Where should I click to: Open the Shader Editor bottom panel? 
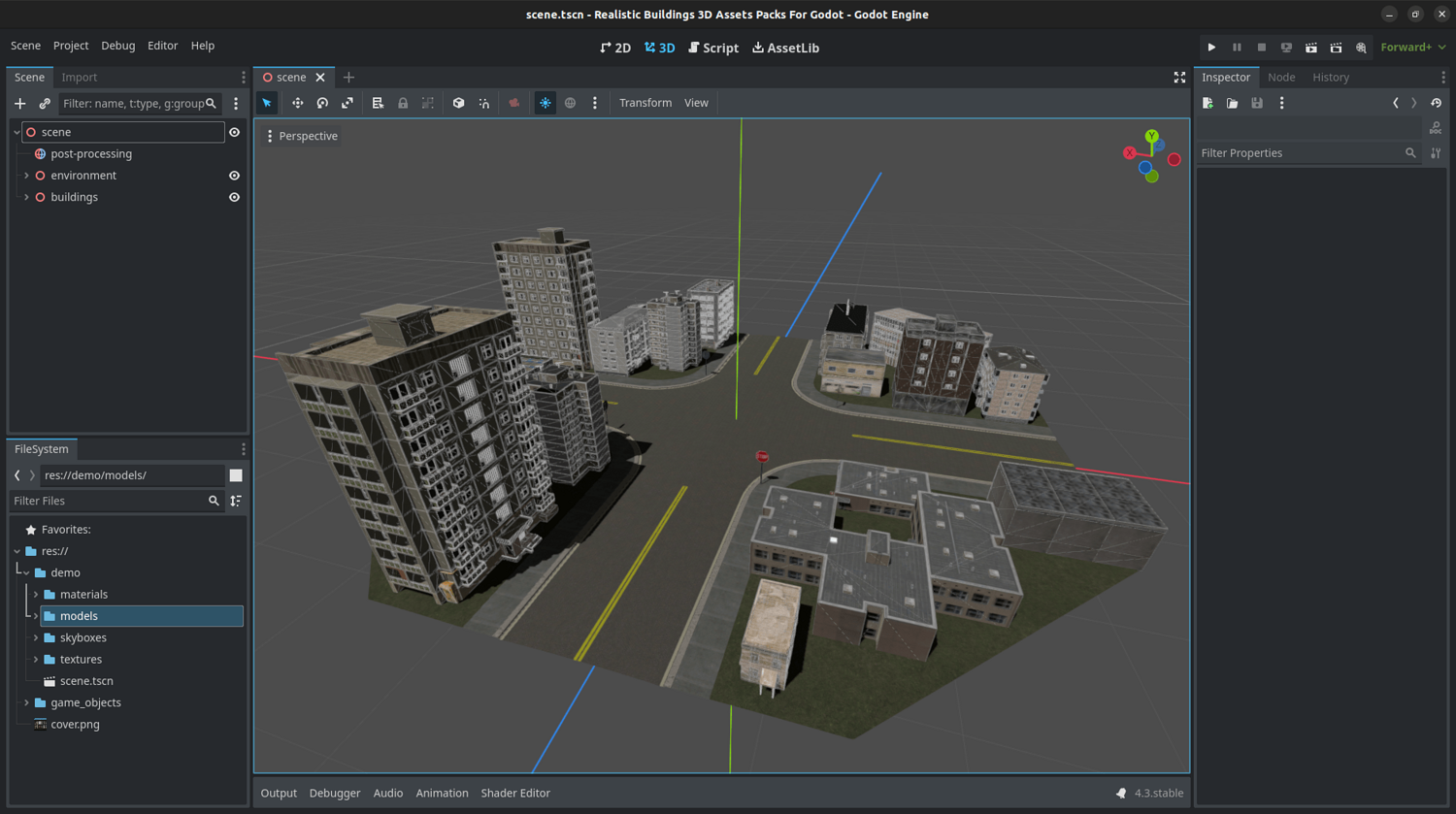point(515,793)
